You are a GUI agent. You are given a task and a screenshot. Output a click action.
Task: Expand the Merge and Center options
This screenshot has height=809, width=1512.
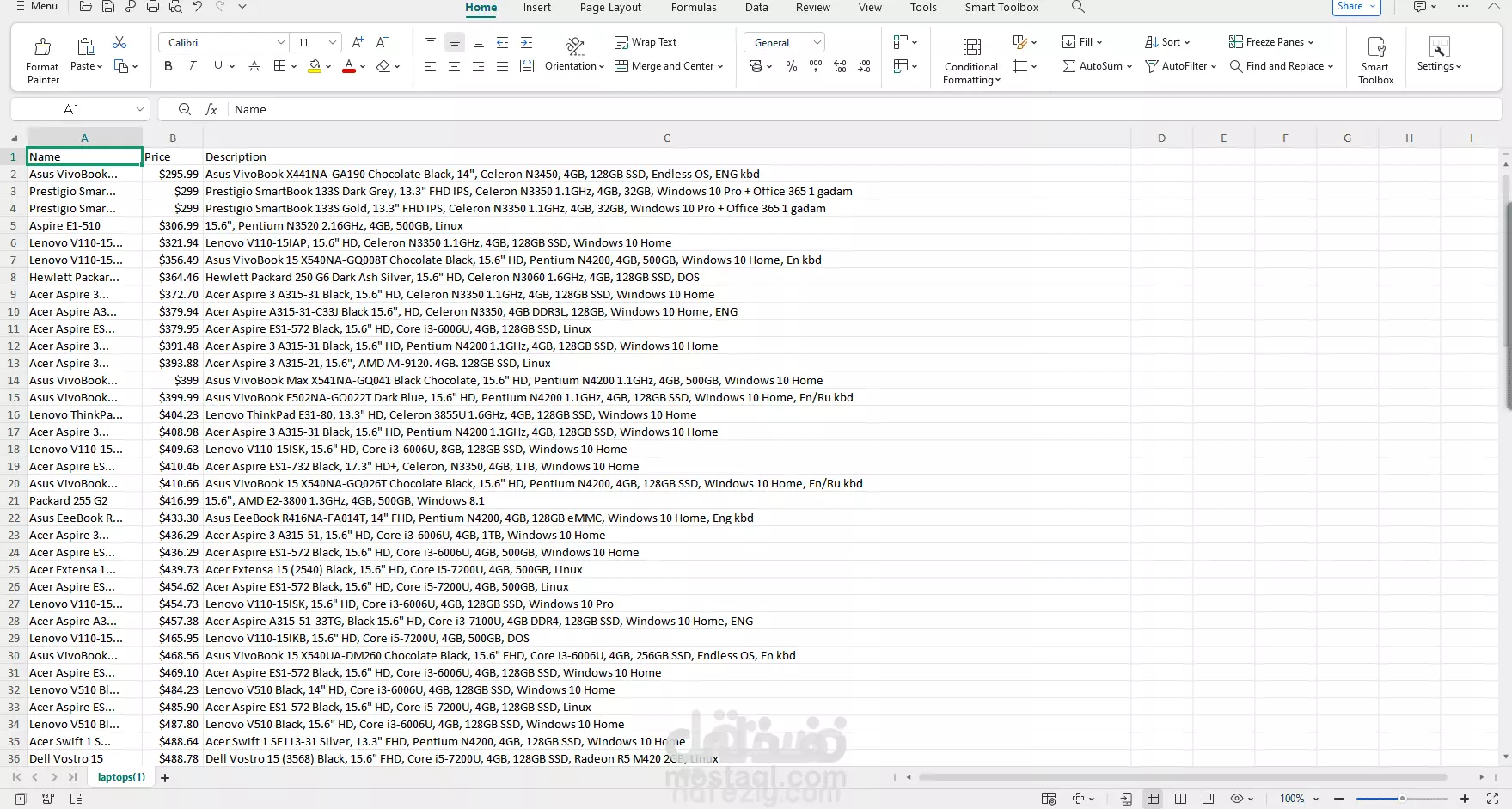coord(720,66)
